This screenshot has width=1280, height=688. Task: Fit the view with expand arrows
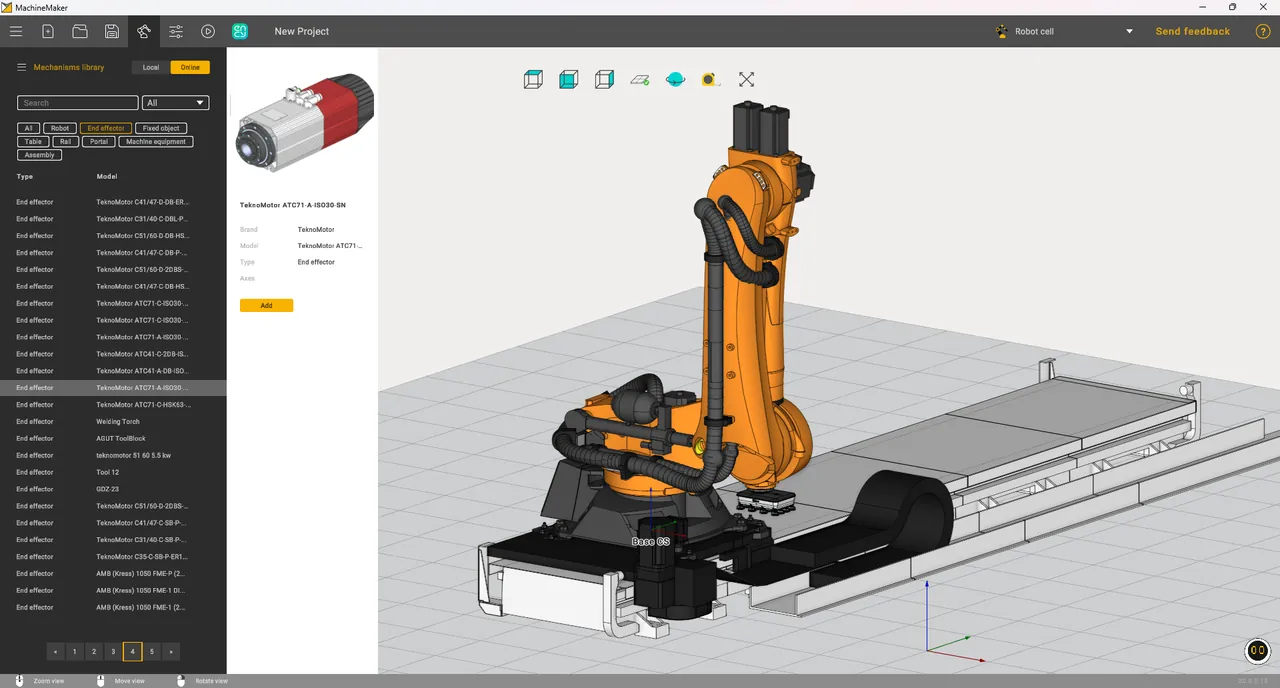coord(746,79)
